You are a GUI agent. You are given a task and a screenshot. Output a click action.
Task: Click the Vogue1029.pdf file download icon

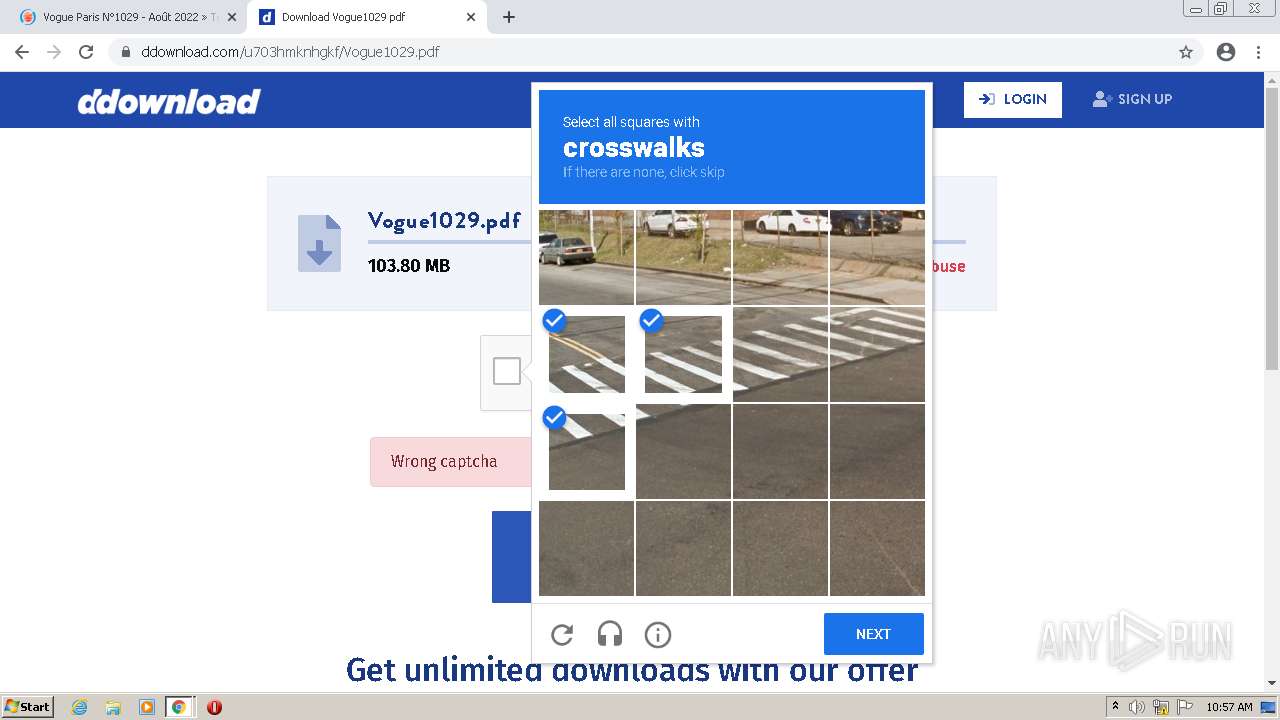tap(319, 243)
